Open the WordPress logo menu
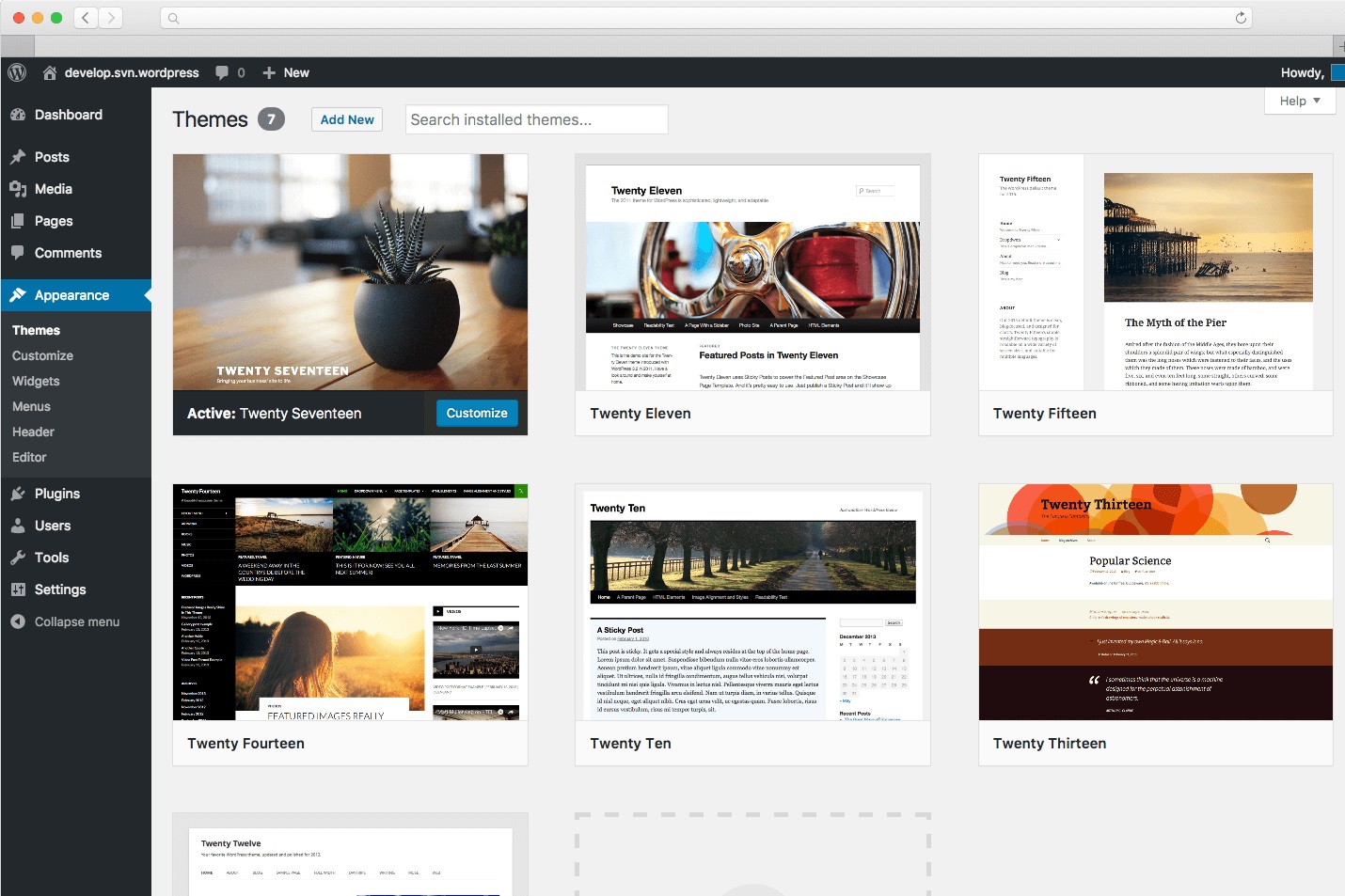This screenshot has height=896, width=1345. [17, 72]
